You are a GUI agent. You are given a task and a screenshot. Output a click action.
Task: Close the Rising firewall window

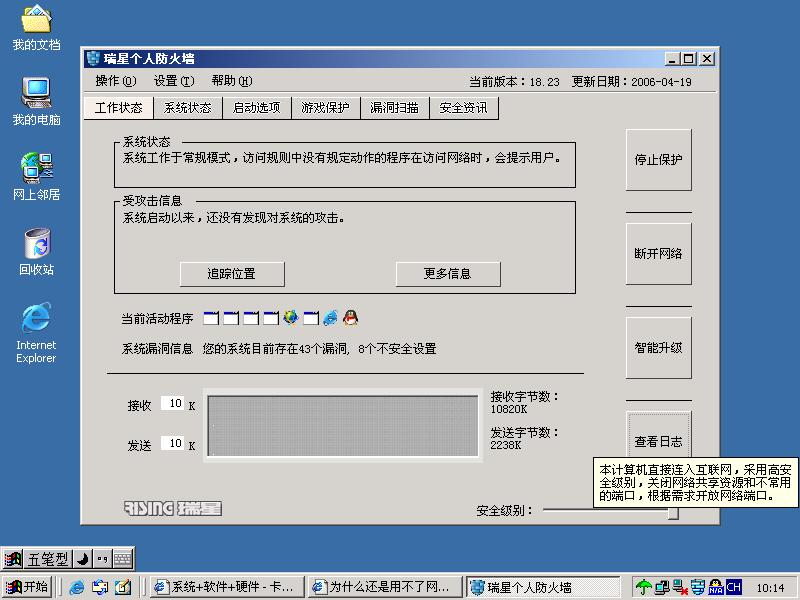click(x=707, y=59)
